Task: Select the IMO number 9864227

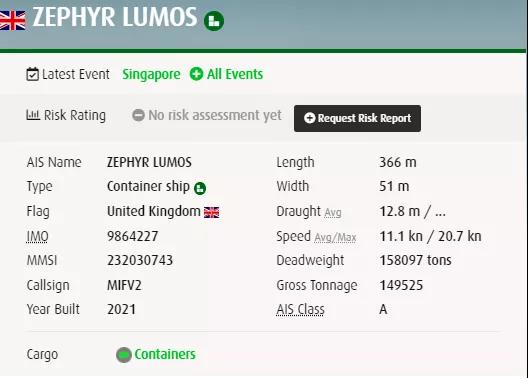Action: click(x=132, y=236)
